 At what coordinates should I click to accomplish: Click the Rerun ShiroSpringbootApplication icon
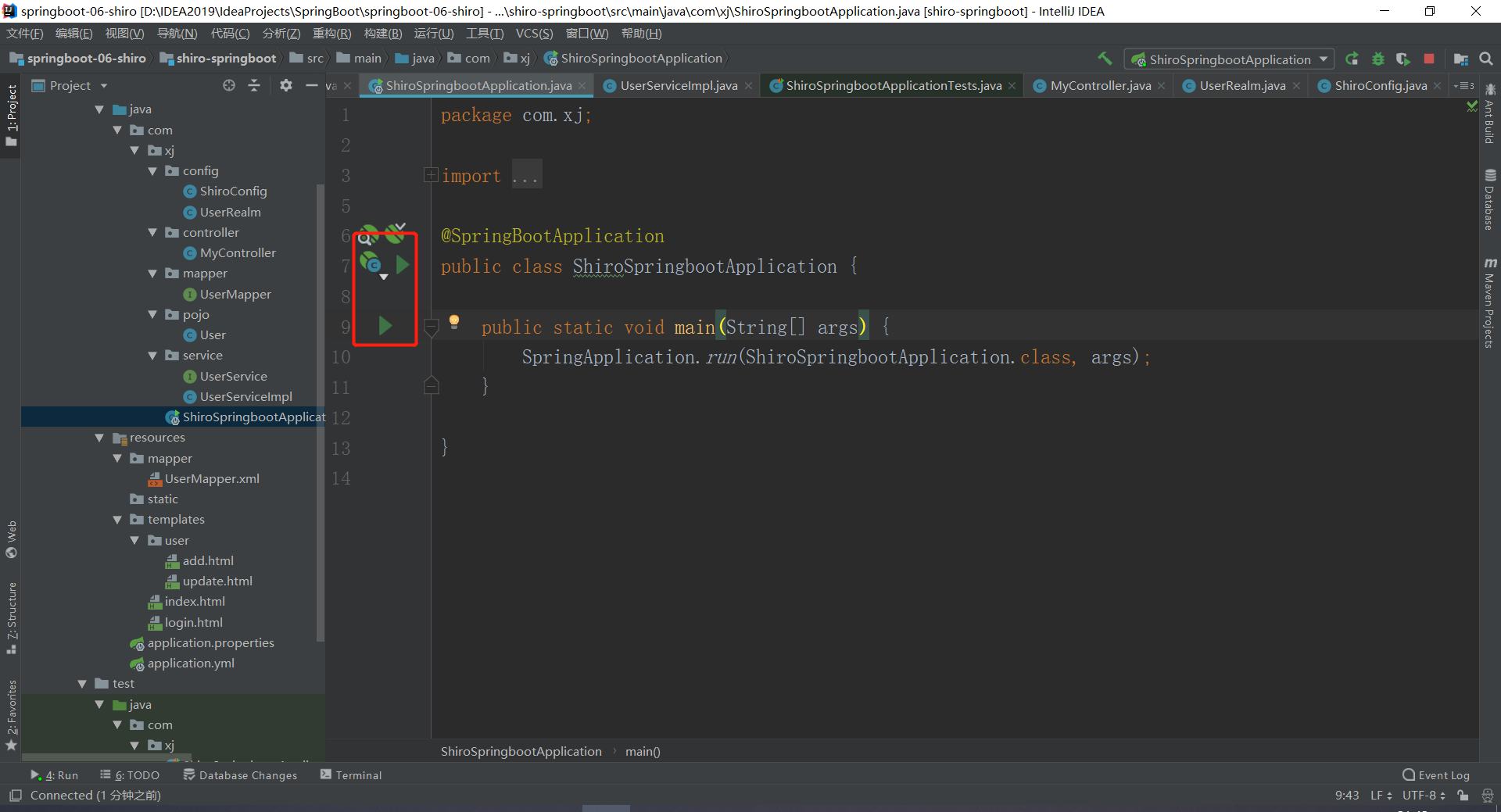coord(1352,59)
